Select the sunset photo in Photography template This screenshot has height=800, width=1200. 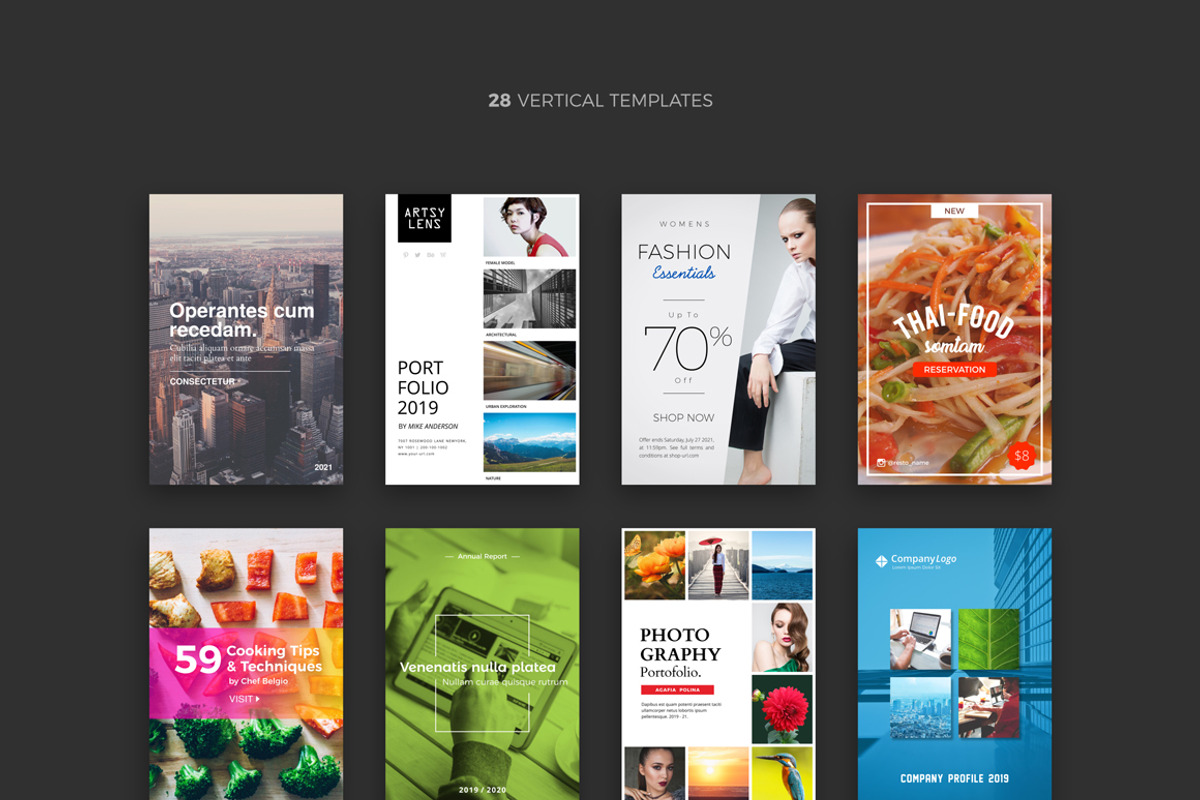(718, 773)
